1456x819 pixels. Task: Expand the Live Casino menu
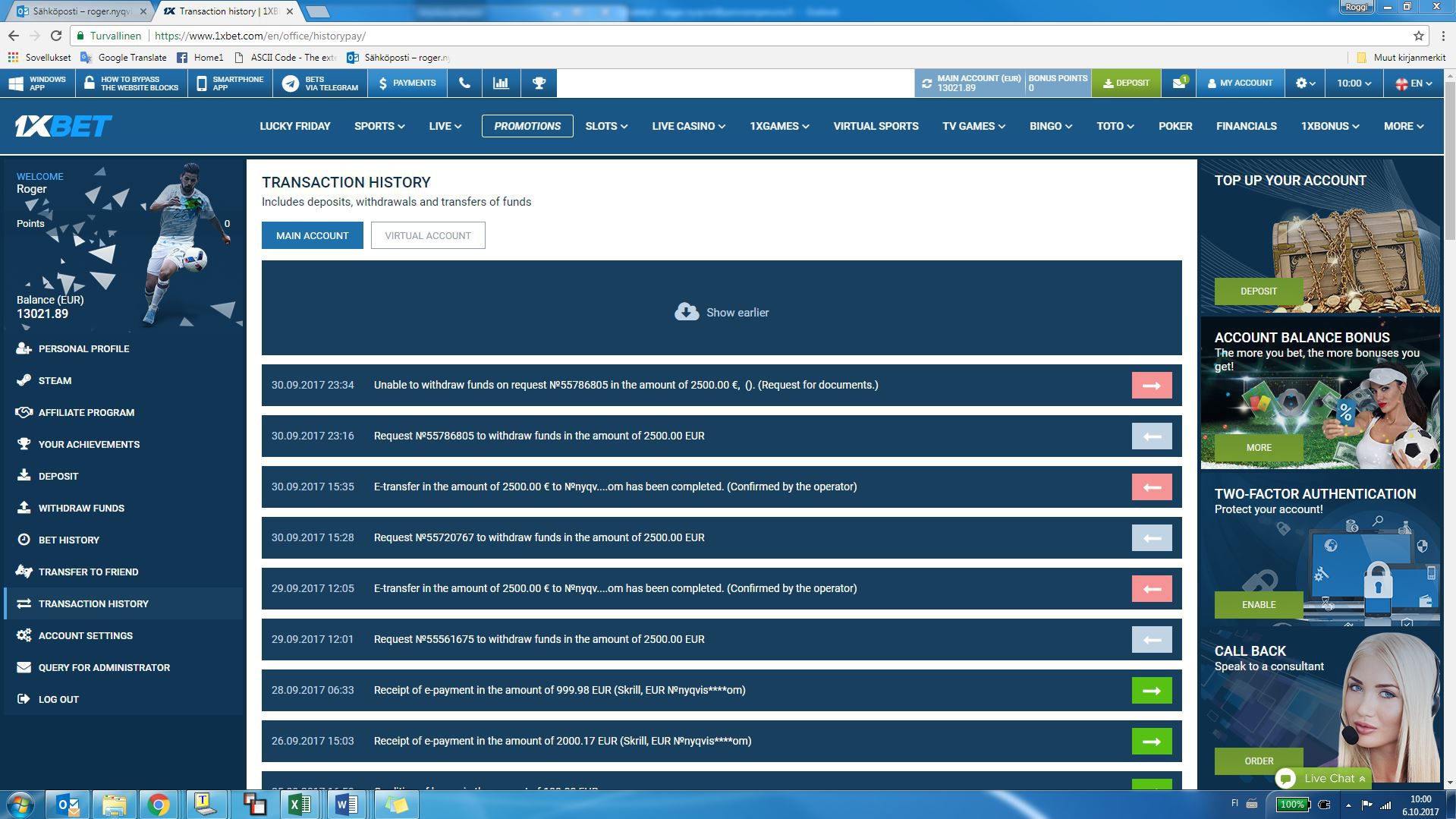(688, 126)
